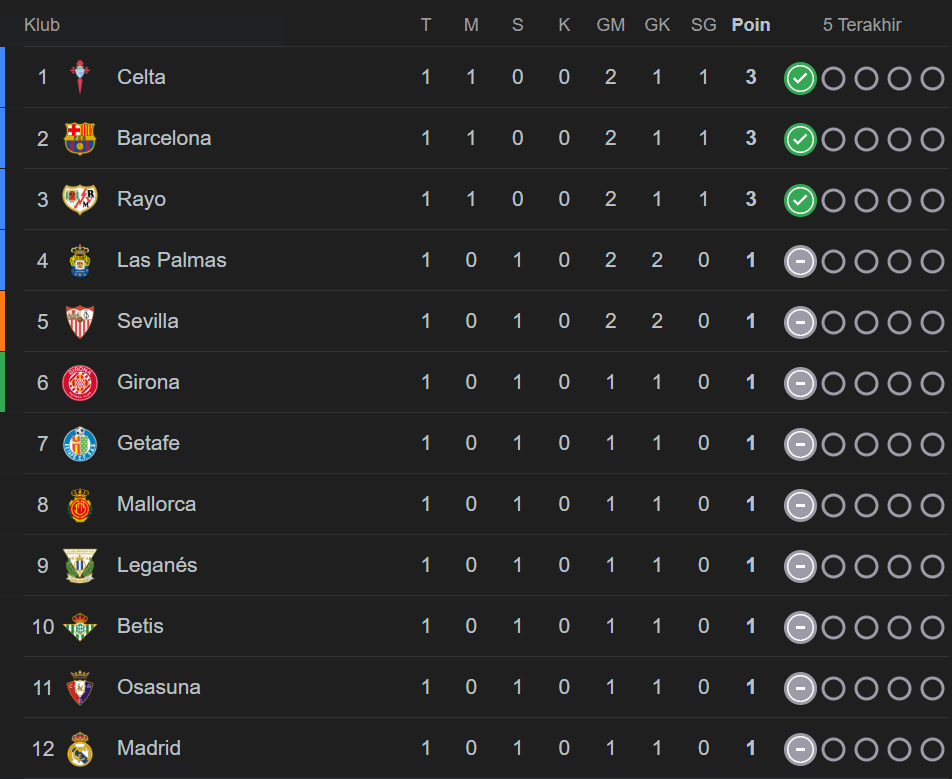The width and height of the screenshot is (952, 779).
Task: Click the Sevilla club crest icon
Action: point(80,321)
